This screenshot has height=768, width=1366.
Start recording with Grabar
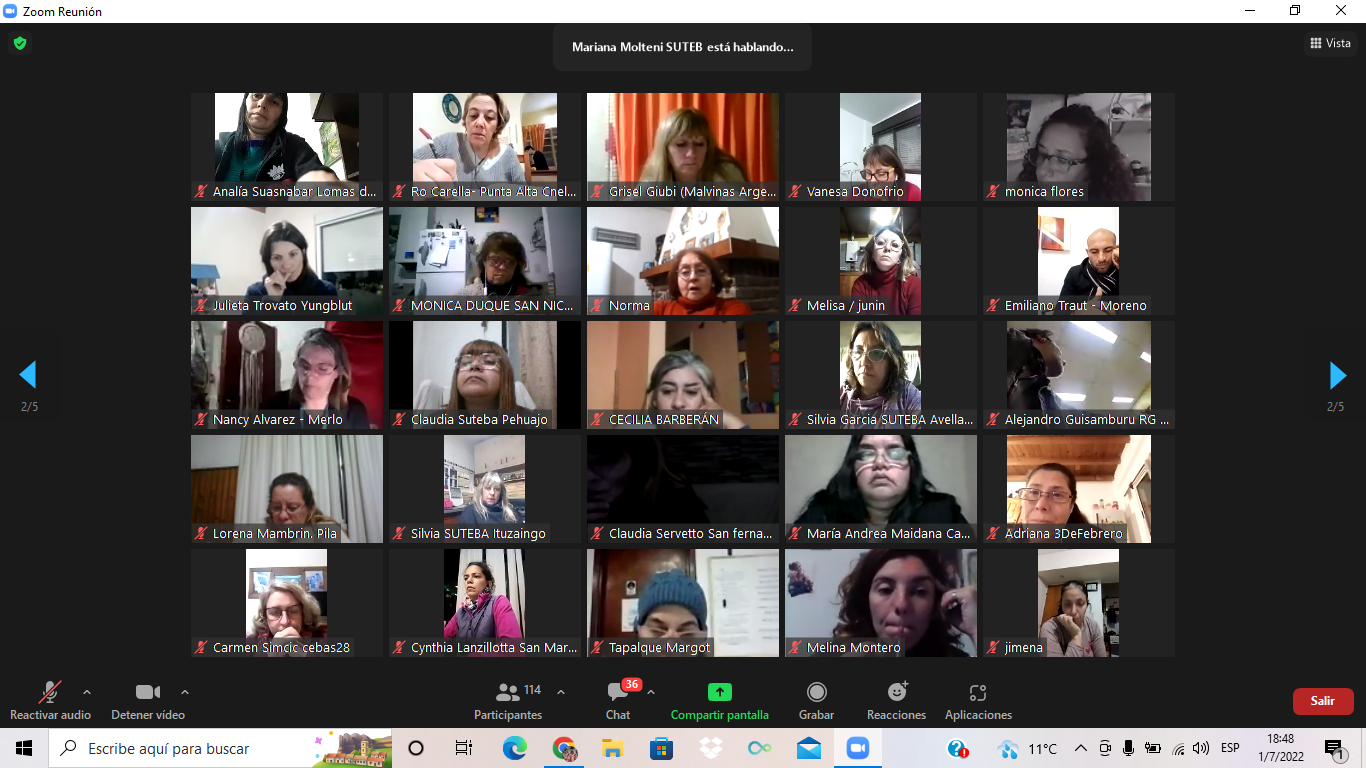pyautogui.click(x=816, y=698)
